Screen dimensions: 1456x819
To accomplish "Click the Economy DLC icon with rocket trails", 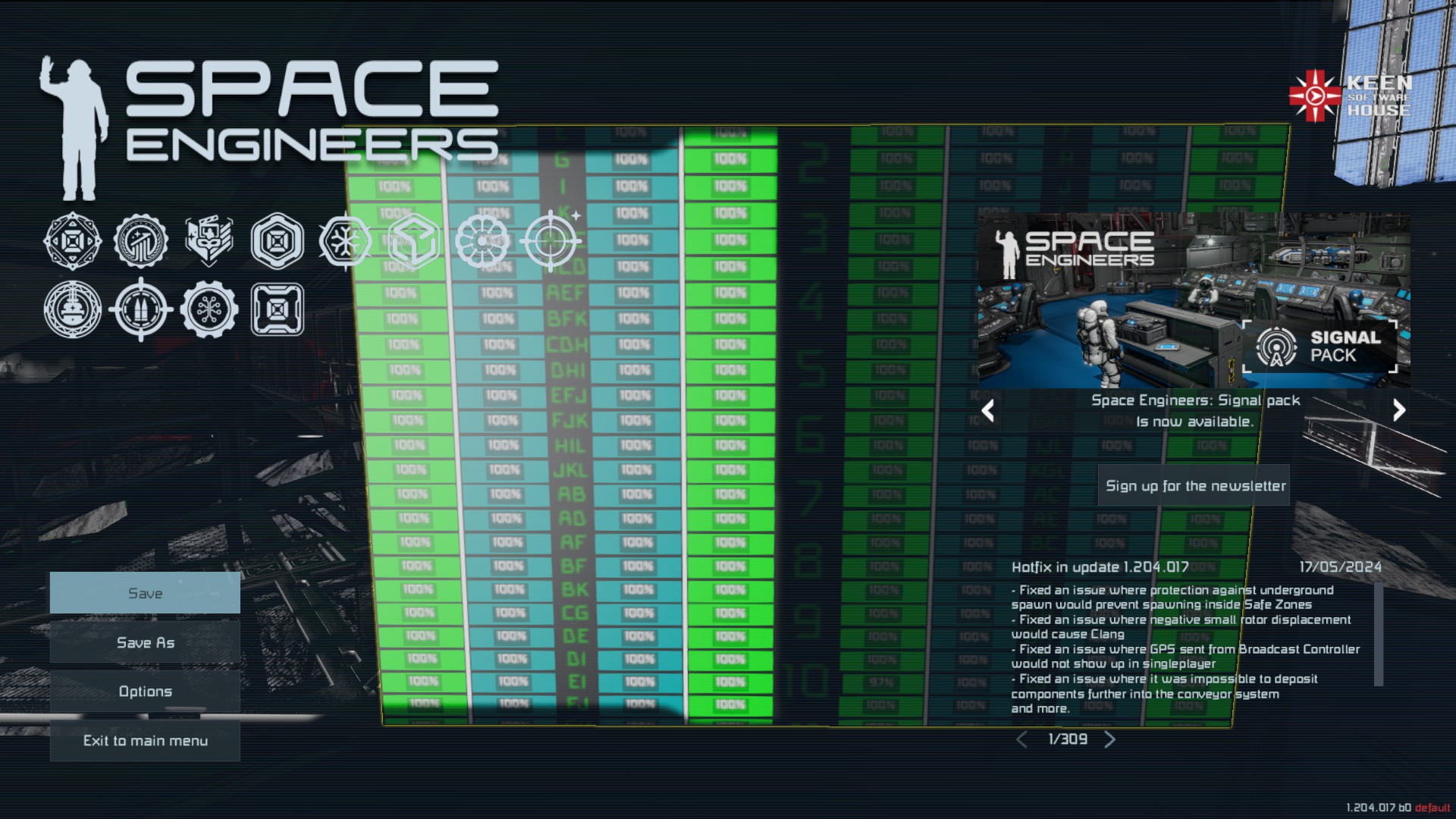I will tap(141, 241).
